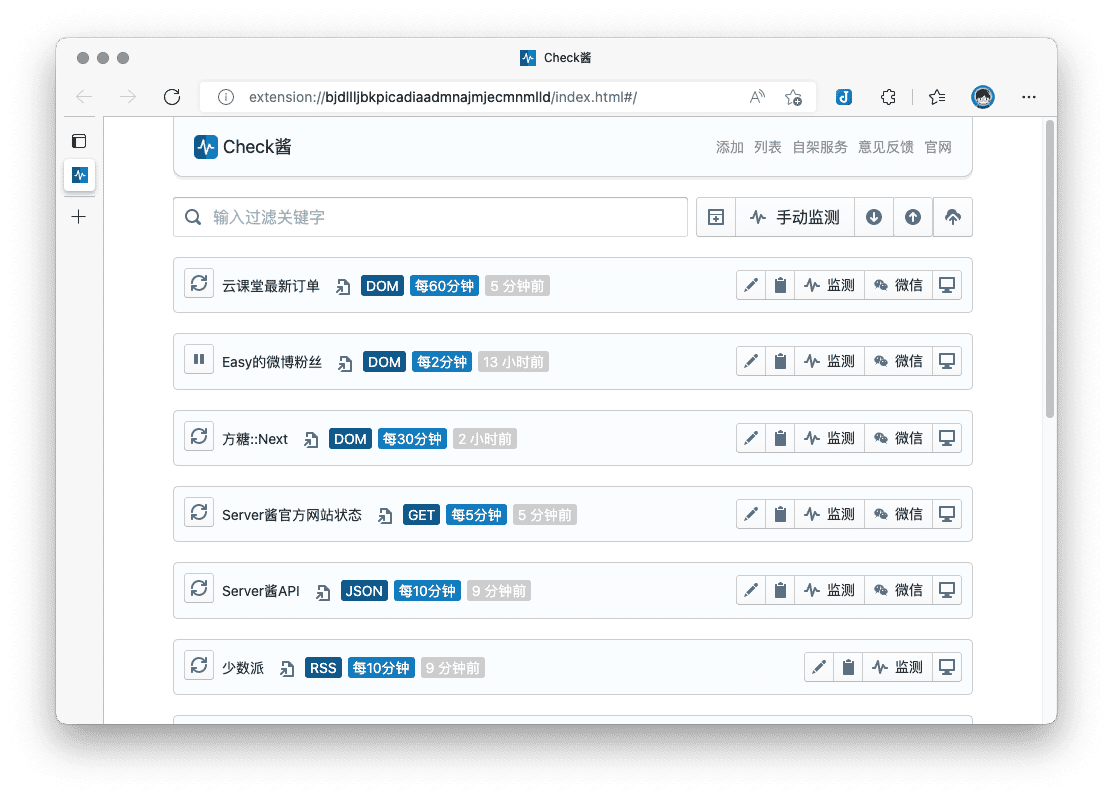Click the upload arrow circle icon
This screenshot has height=798, width=1113.
[x=913, y=217]
